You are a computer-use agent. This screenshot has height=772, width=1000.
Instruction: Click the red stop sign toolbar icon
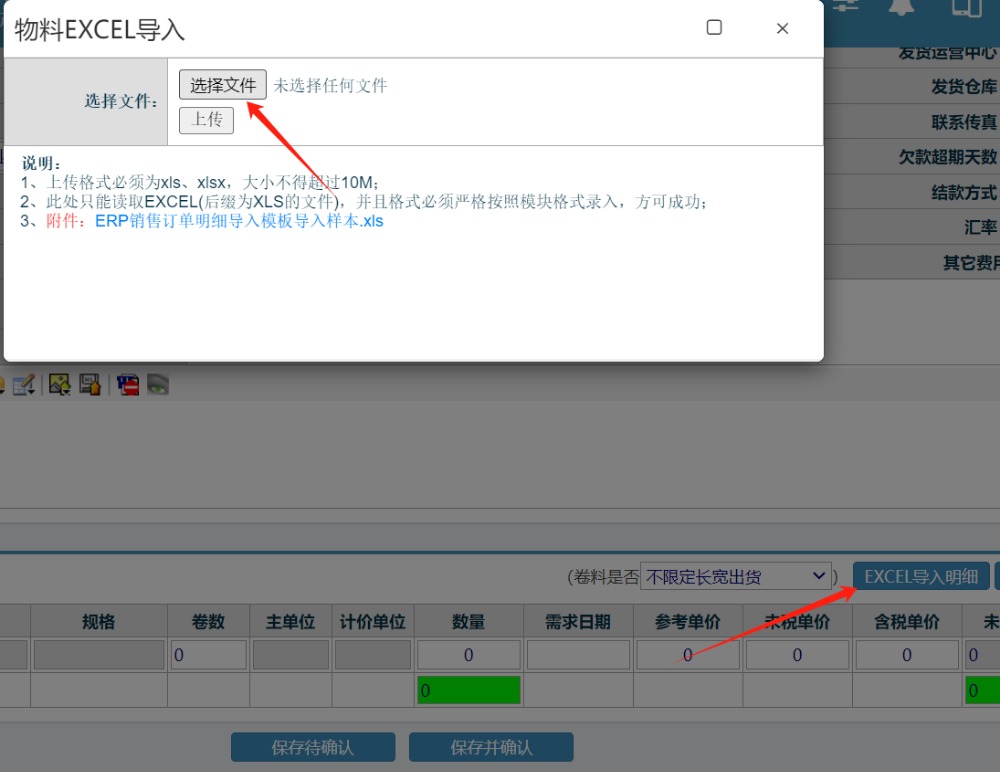[x=127, y=384]
